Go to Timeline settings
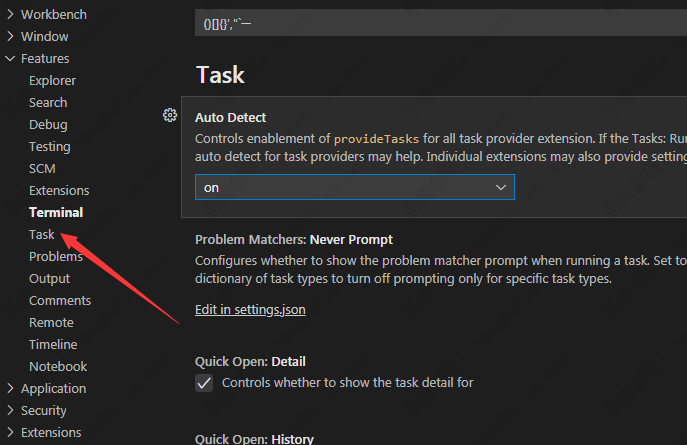 click(53, 345)
